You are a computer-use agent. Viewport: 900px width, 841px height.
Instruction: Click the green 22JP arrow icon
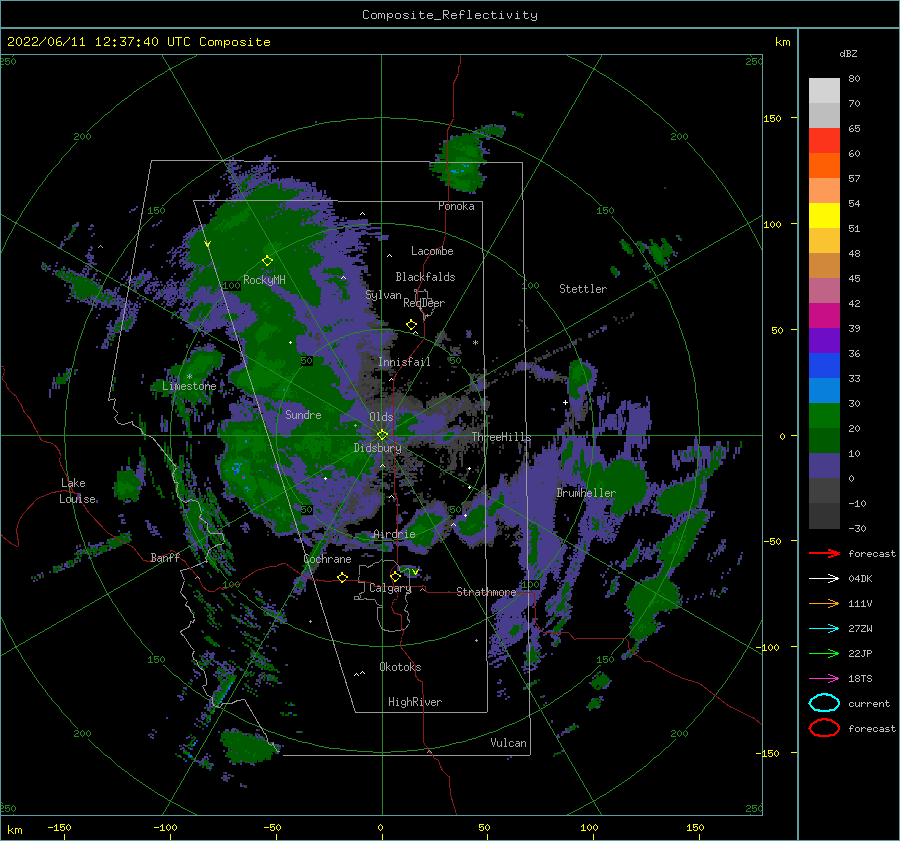[x=824, y=653]
